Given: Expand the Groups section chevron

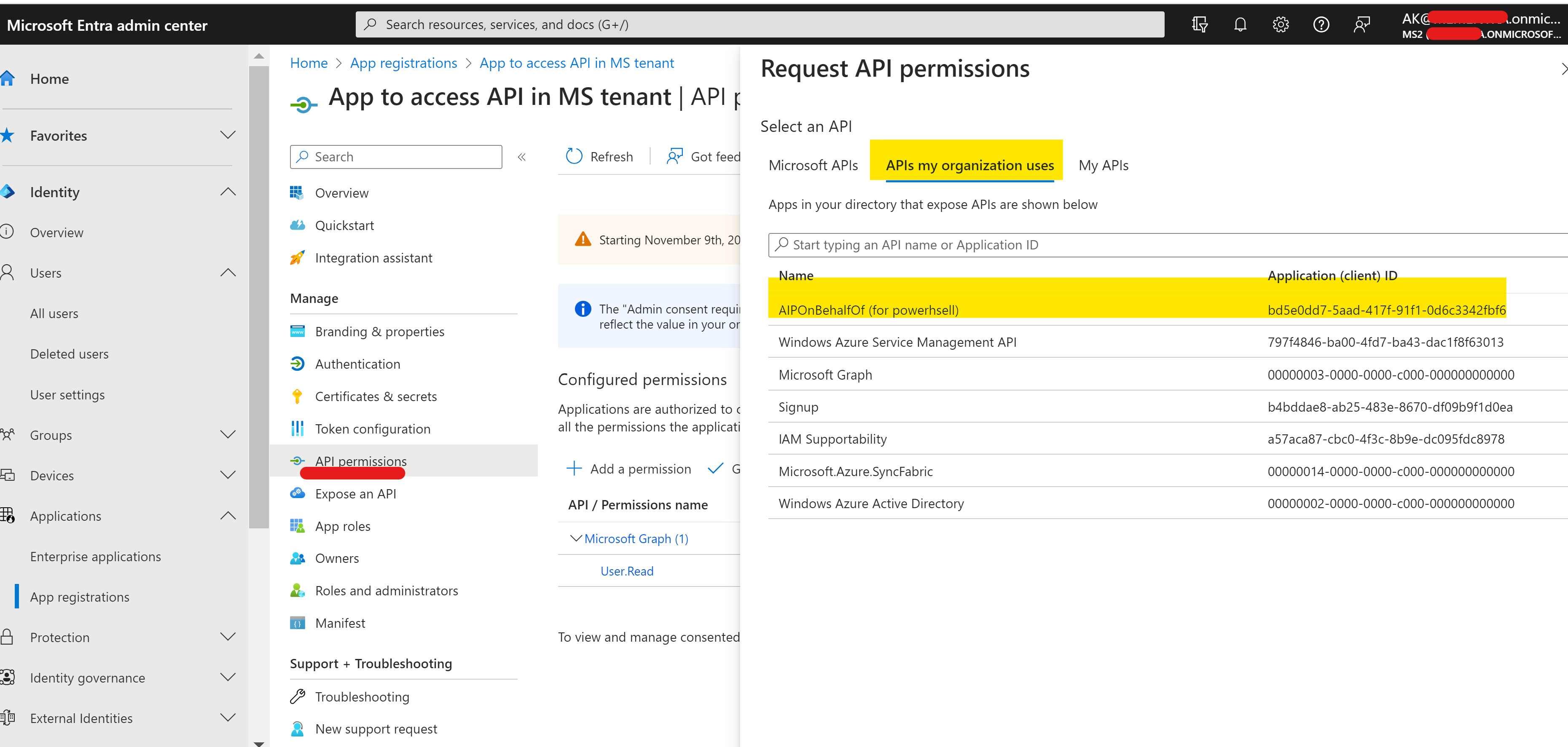Looking at the screenshot, I should [228, 434].
